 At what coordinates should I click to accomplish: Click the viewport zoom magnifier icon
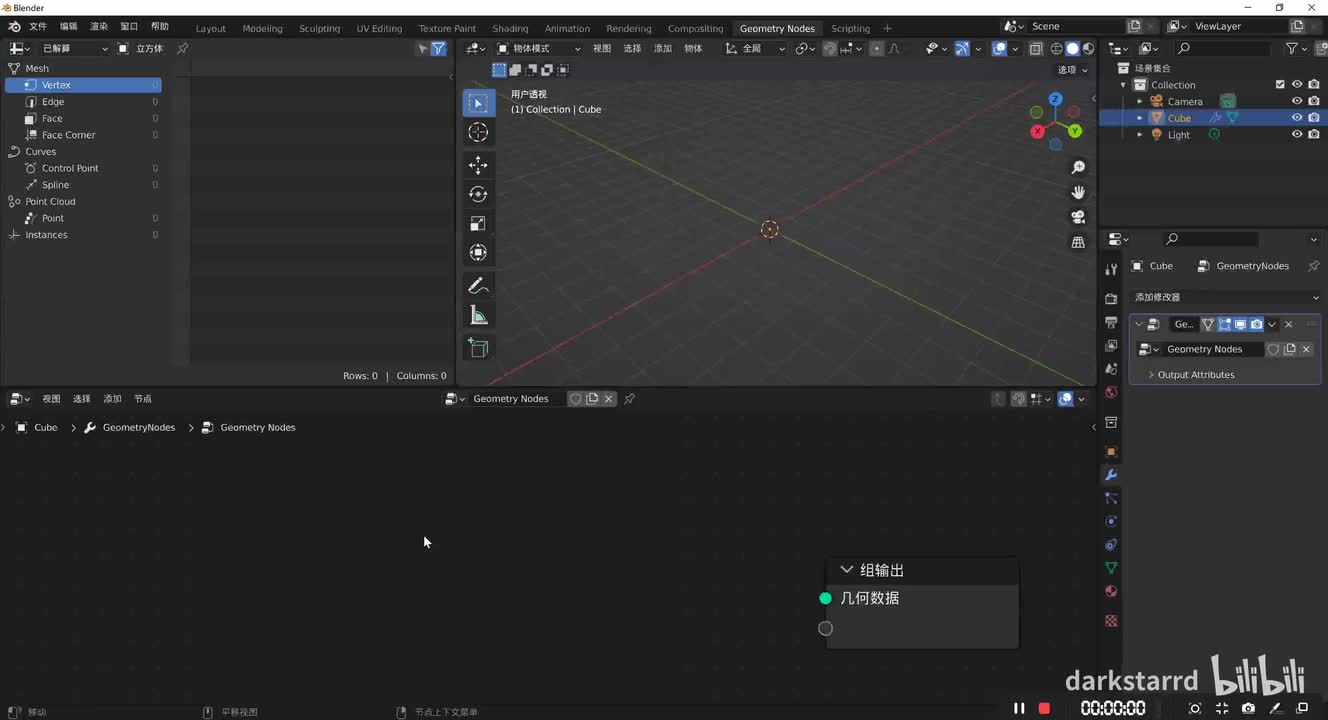(1078, 167)
